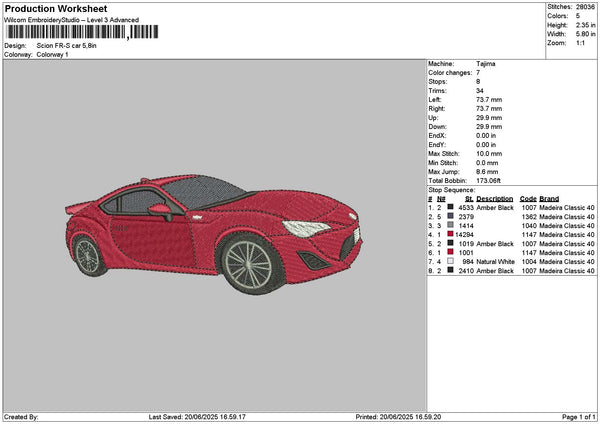Viewport: 600px width, 424px height.
Task: Click the 'Left:' measurement label
Action: (435, 100)
